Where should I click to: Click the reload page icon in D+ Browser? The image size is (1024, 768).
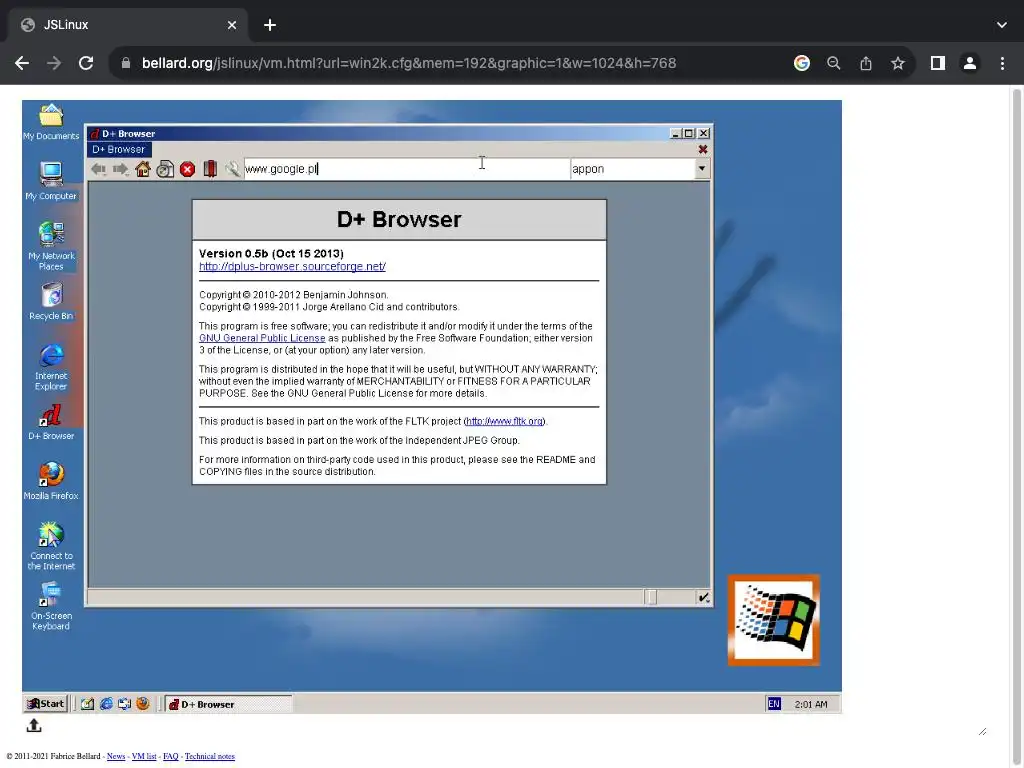[x=165, y=169]
